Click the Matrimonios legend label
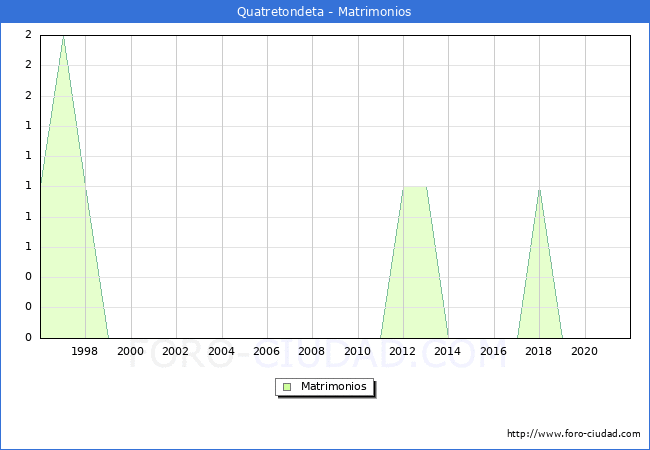The height and width of the screenshot is (450, 650). click(334, 386)
